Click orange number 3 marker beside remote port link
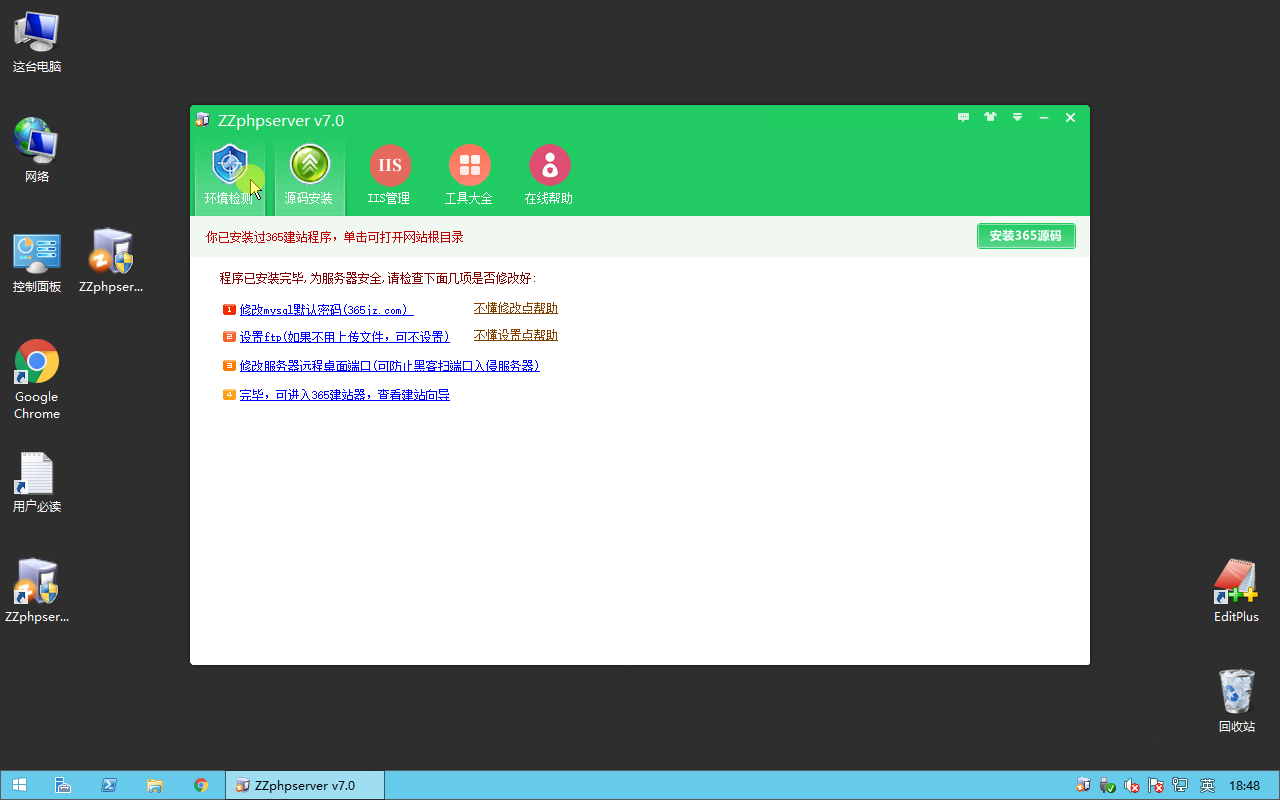 pyautogui.click(x=229, y=366)
